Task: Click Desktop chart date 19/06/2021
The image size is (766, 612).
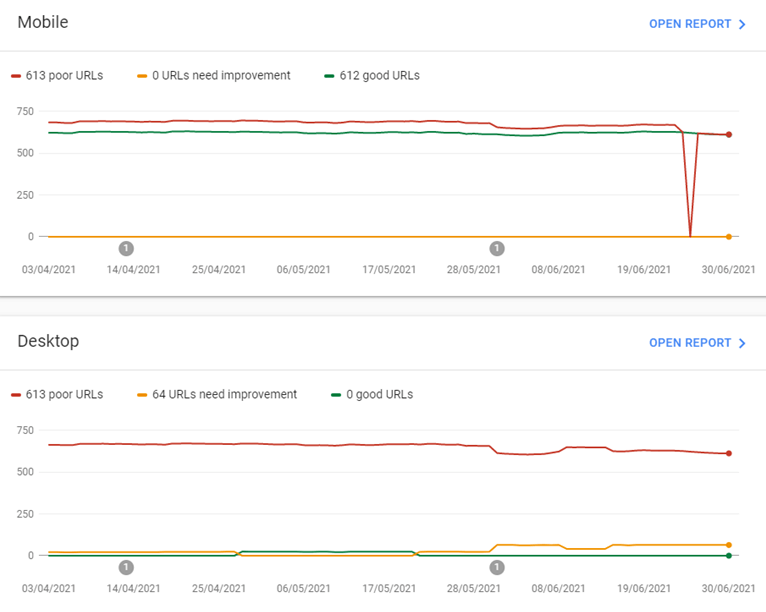Action: [x=644, y=589]
